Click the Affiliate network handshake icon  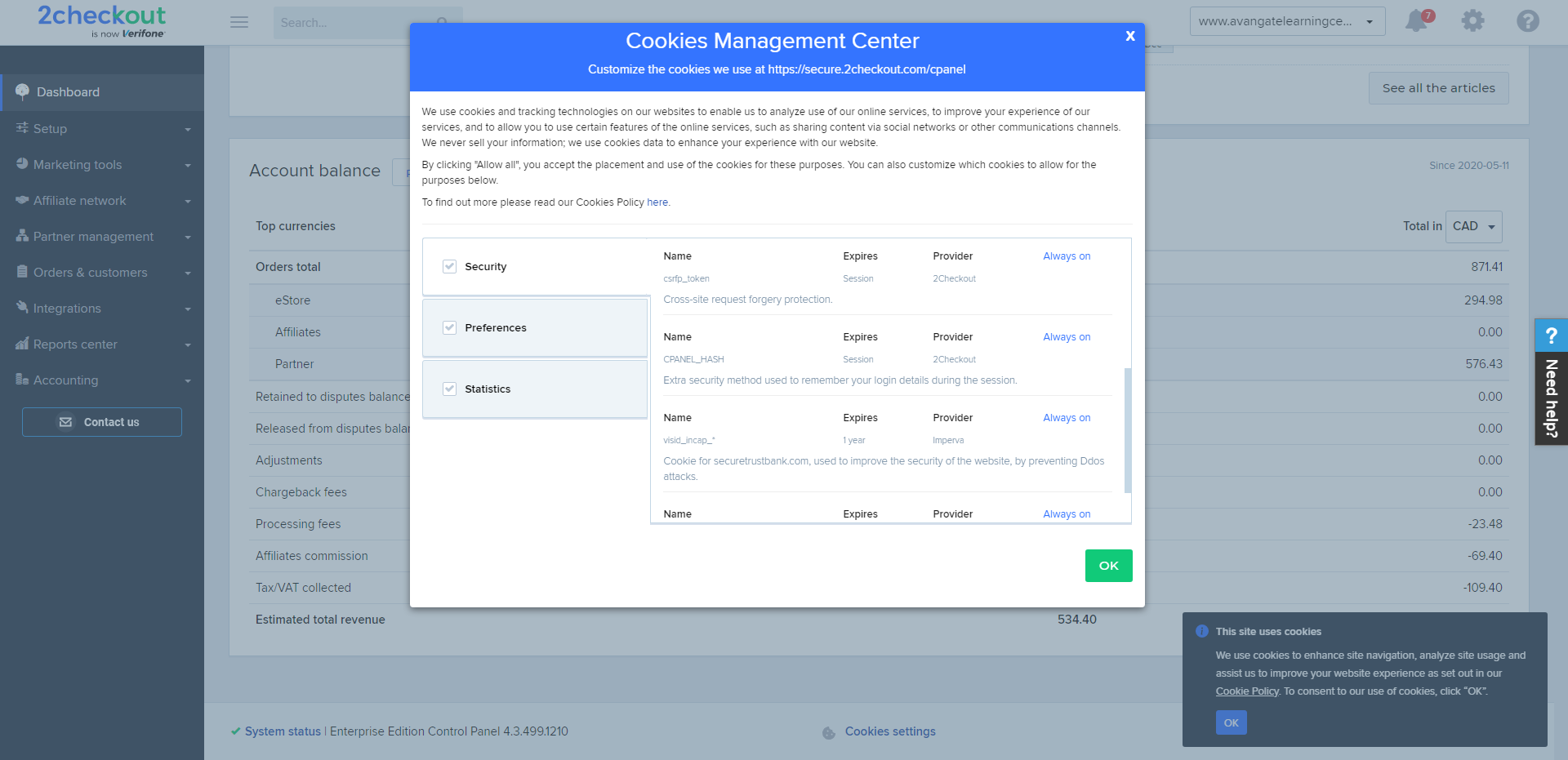22,200
